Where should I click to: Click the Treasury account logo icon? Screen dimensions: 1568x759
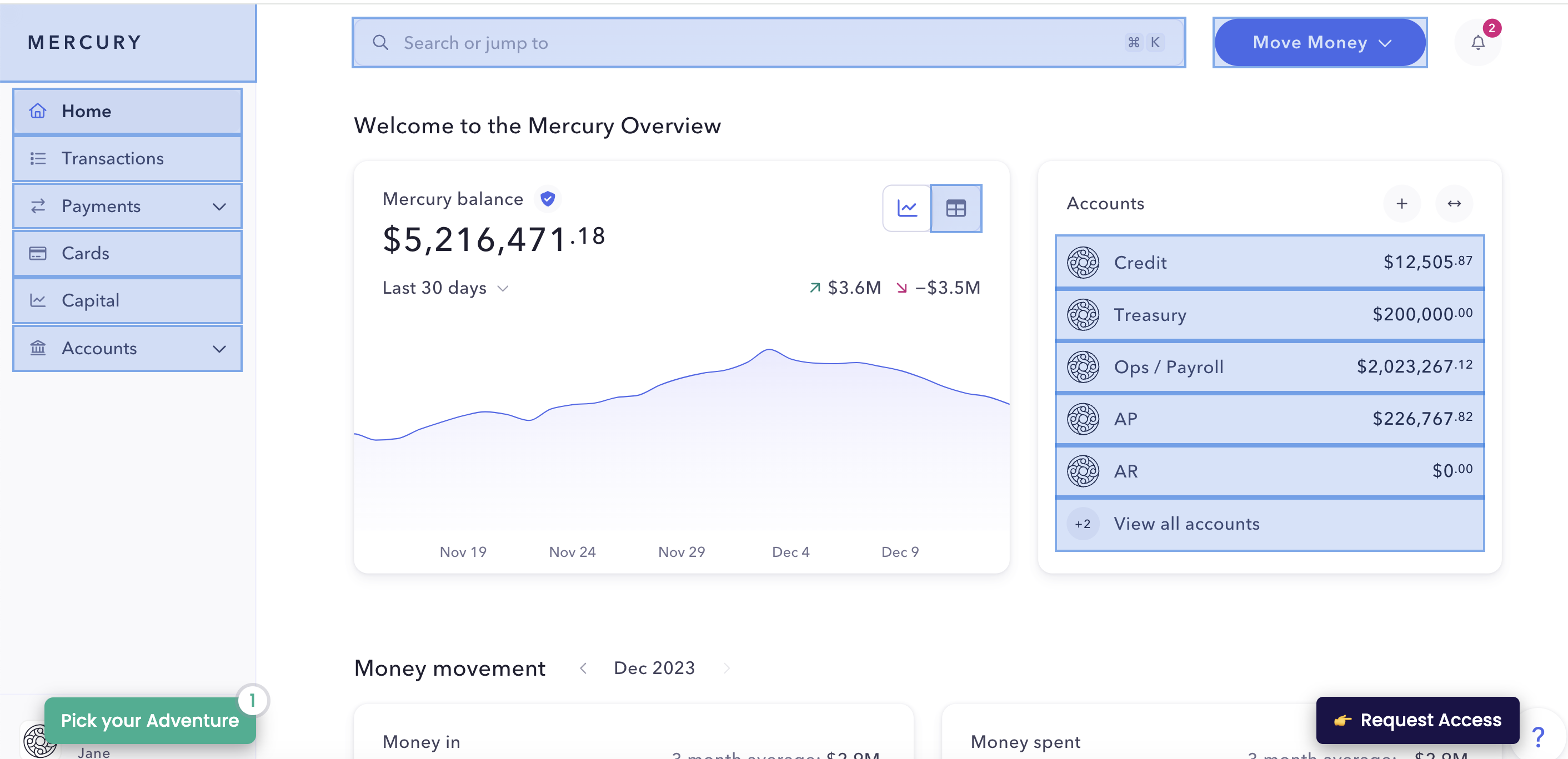point(1083,315)
